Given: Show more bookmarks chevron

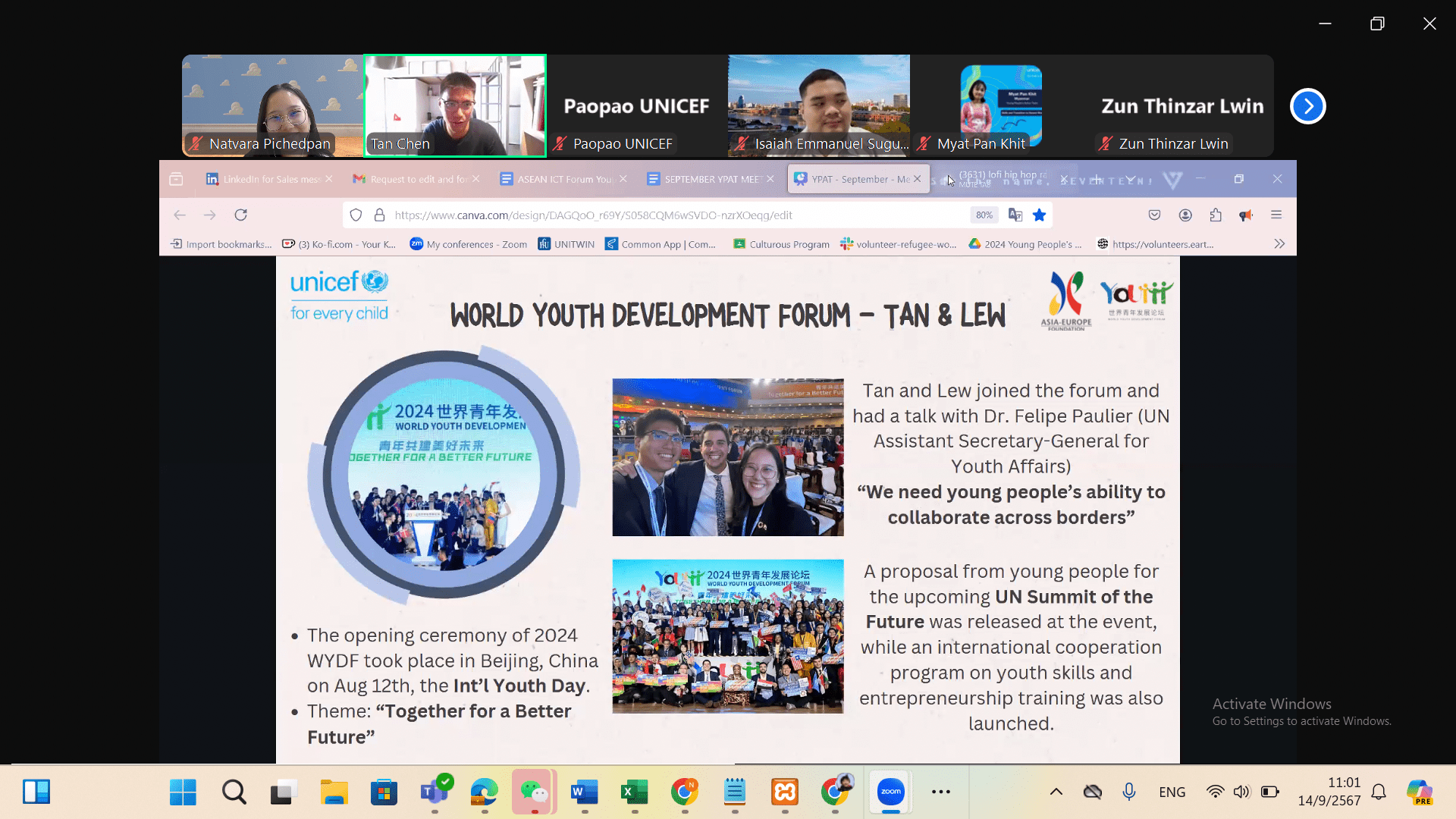Looking at the screenshot, I should click(1279, 244).
